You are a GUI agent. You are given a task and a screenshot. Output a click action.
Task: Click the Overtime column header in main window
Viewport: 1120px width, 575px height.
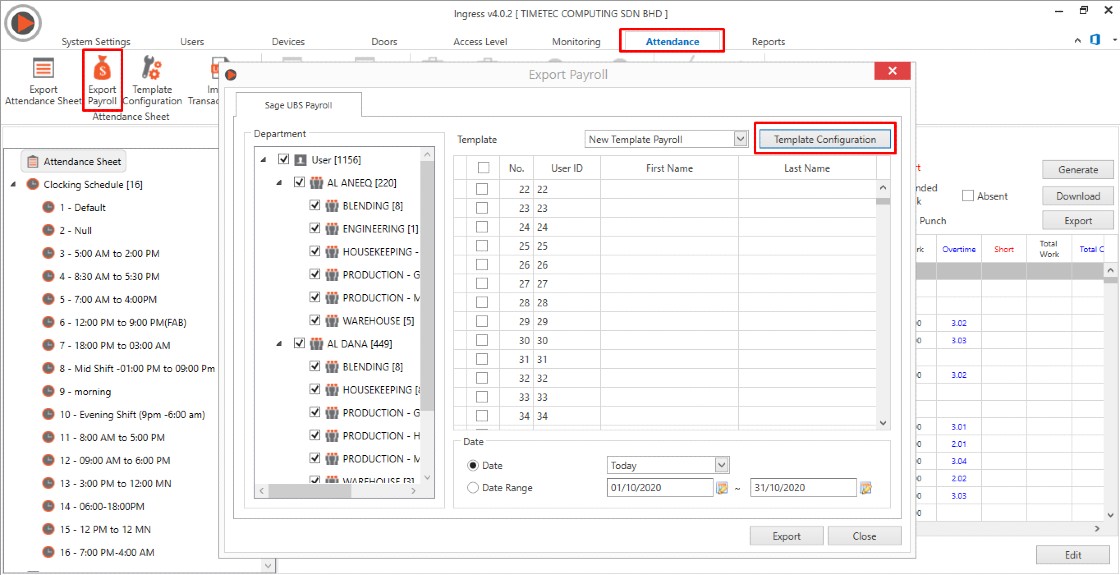tap(959, 249)
